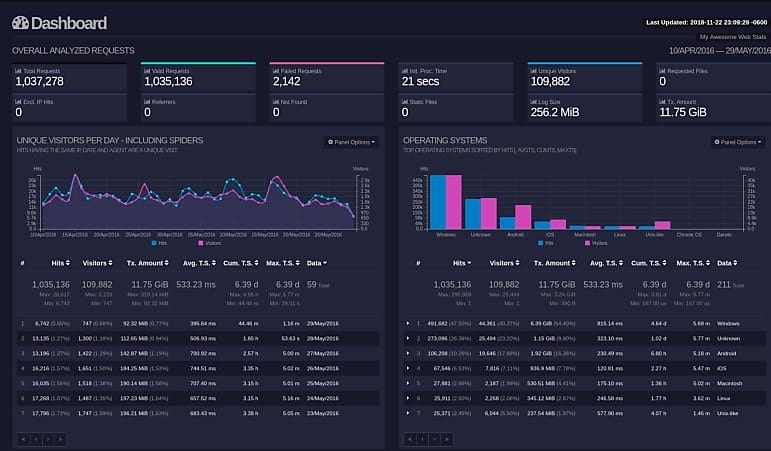Viewport: 771px width, 451px height.
Task: Select the 29/May/2016 row date
Action: [x=323, y=324]
